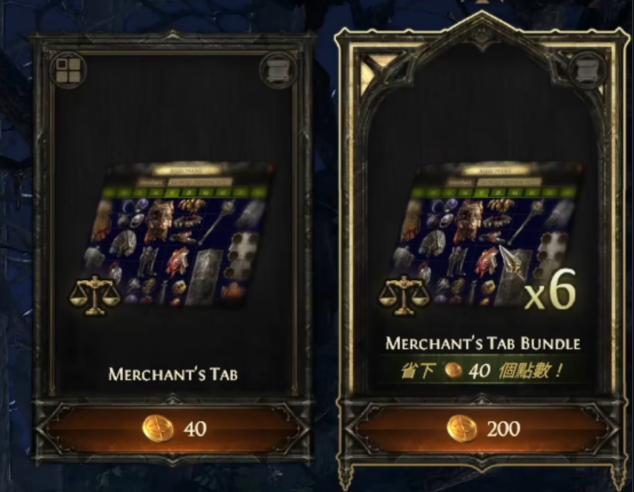The height and width of the screenshot is (492, 634).
Task: Click the small coin in the savings banner
Action: point(454,370)
